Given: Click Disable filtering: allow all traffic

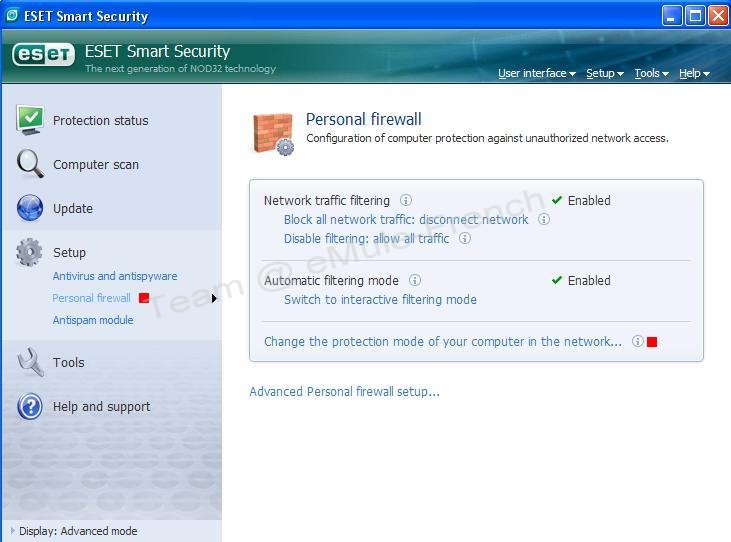Looking at the screenshot, I should point(366,239).
